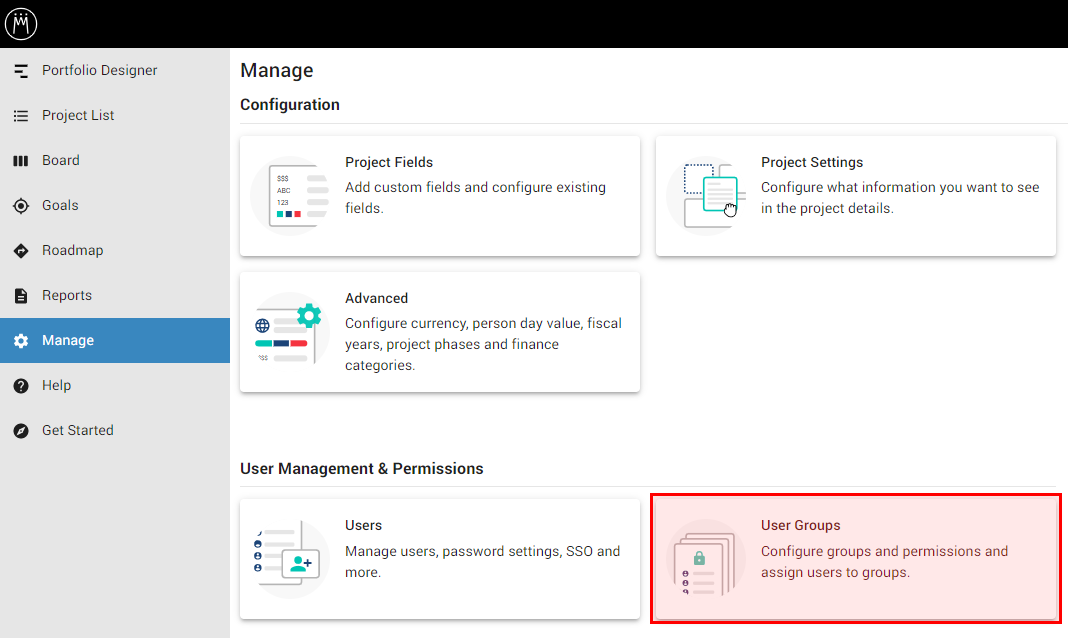Navigate to Goals
Screen dimensions: 1068x638
pos(114,205)
